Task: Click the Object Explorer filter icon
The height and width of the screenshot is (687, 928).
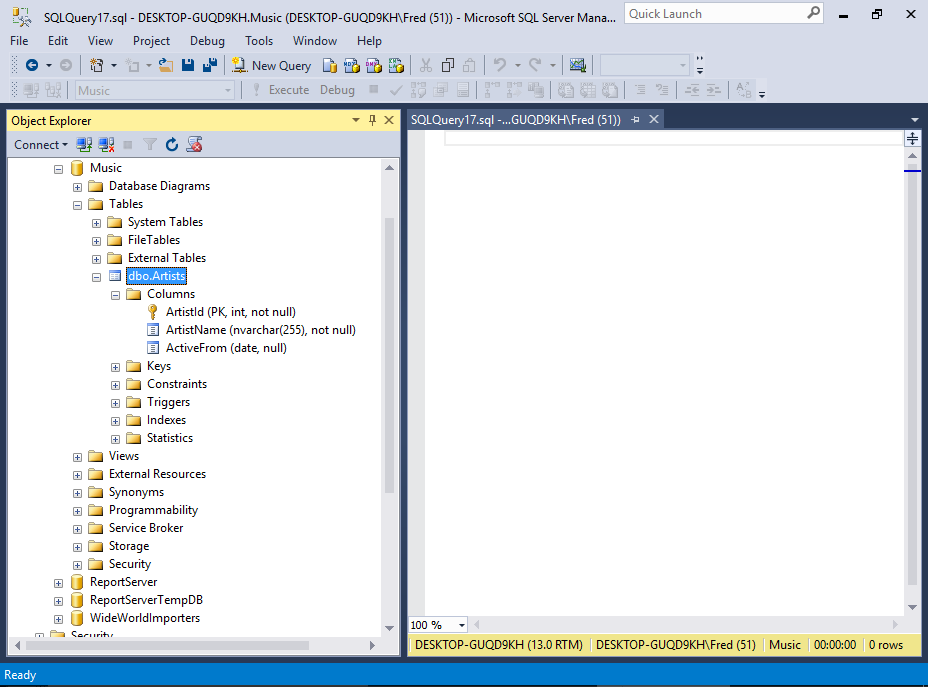Action: point(150,144)
